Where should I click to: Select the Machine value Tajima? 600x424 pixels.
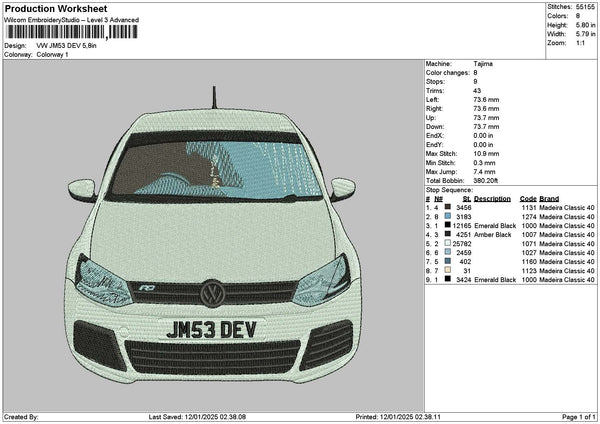point(483,64)
